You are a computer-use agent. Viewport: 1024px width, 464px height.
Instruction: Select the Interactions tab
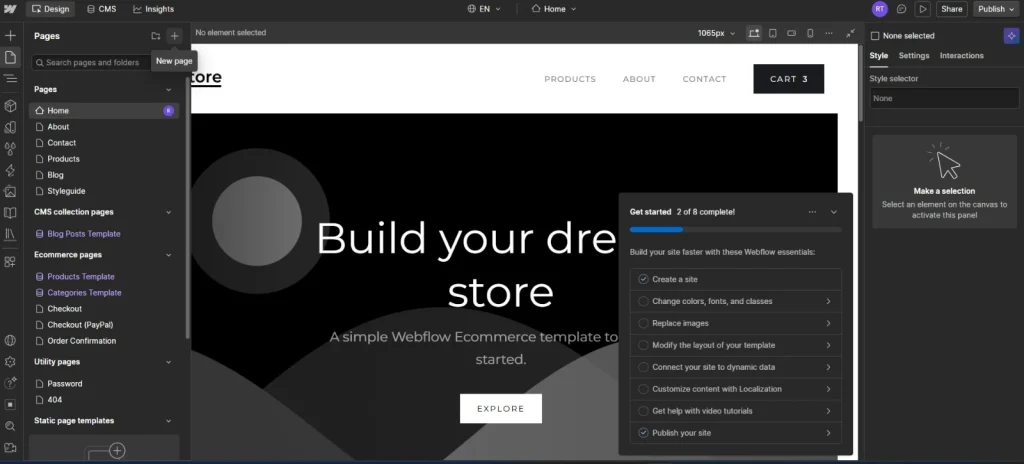click(x=961, y=56)
